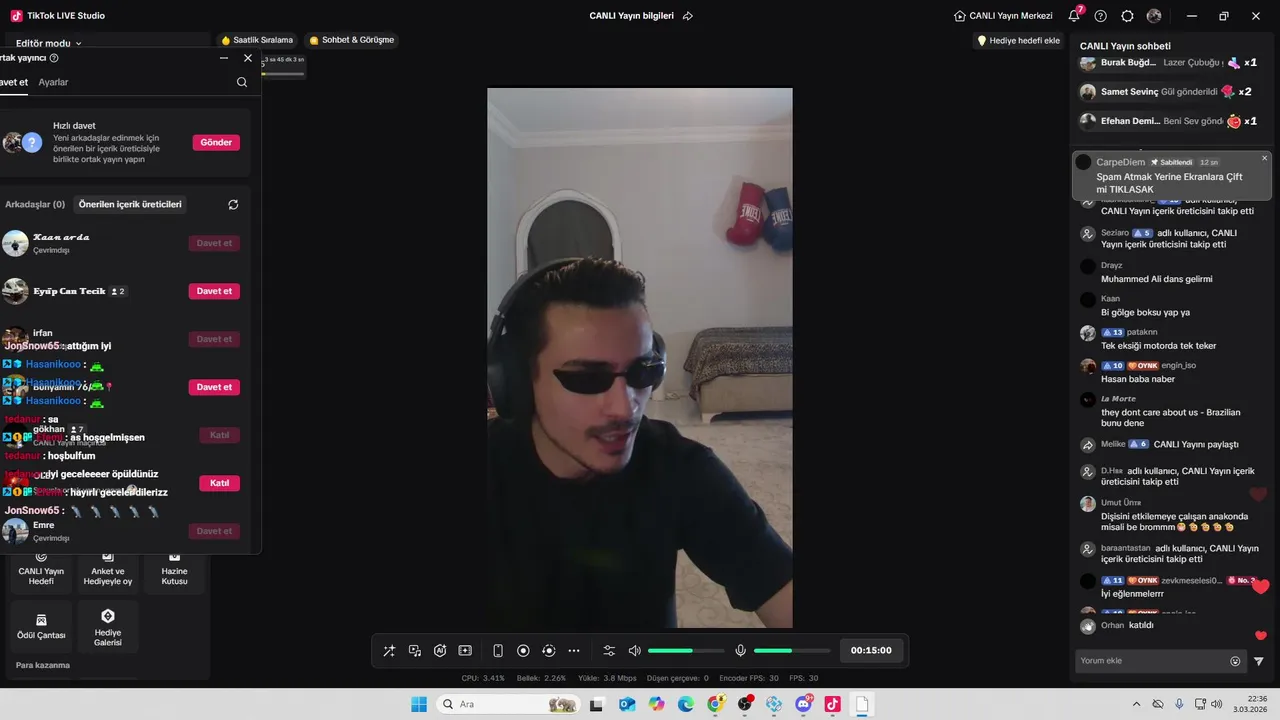Open the Saatlik Sıralama tab
Viewport: 1280px width, 720px height.
tap(257, 40)
